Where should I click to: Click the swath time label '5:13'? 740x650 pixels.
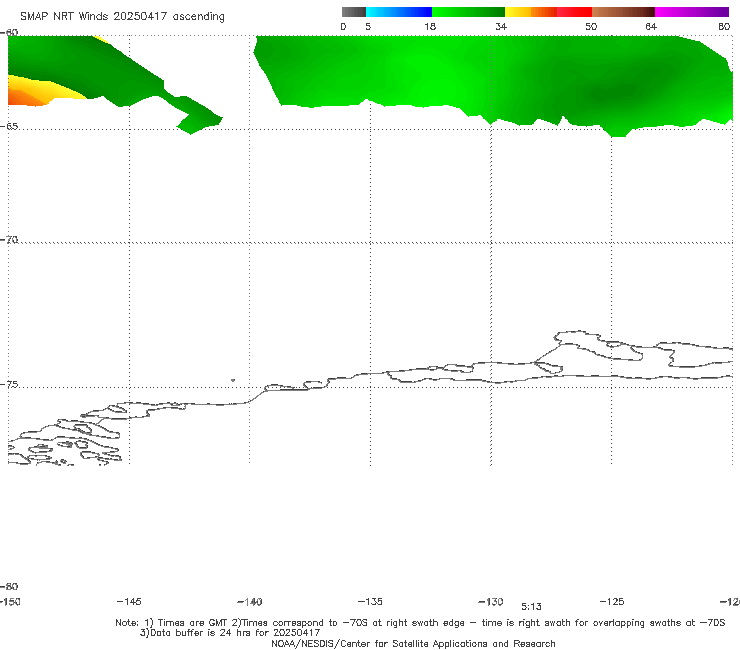[531, 607]
